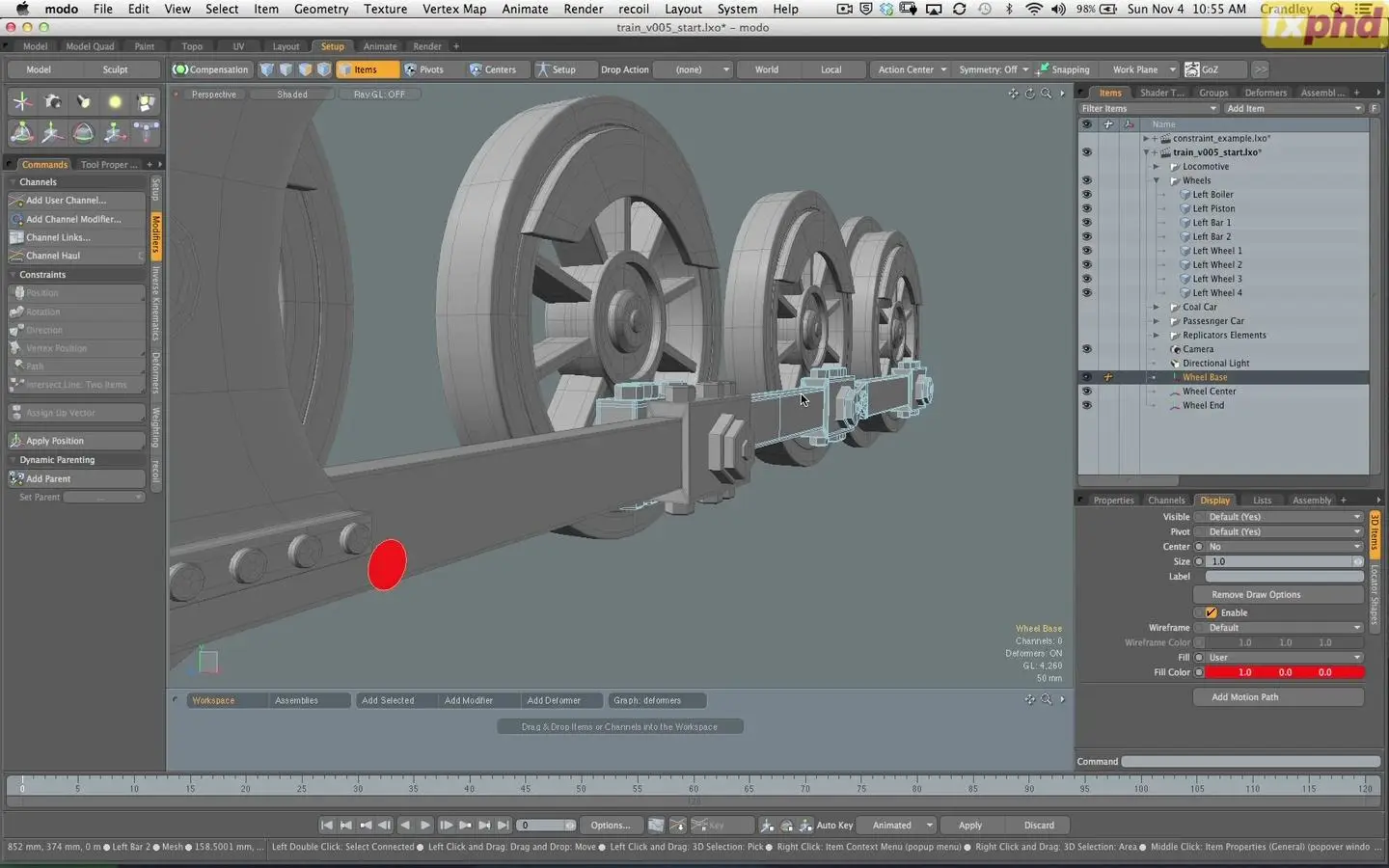Click the play reverse button
This screenshot has width=1389, height=868.
[x=405, y=825]
